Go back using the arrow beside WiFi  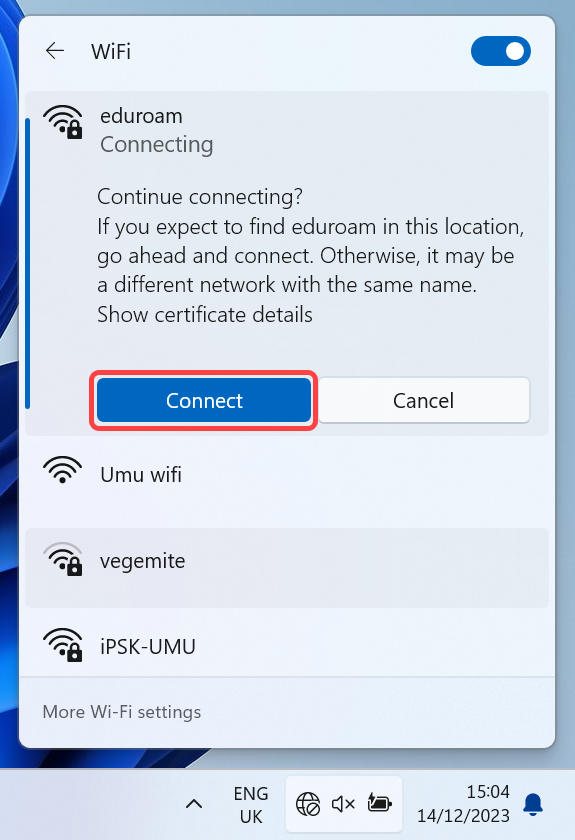point(55,51)
